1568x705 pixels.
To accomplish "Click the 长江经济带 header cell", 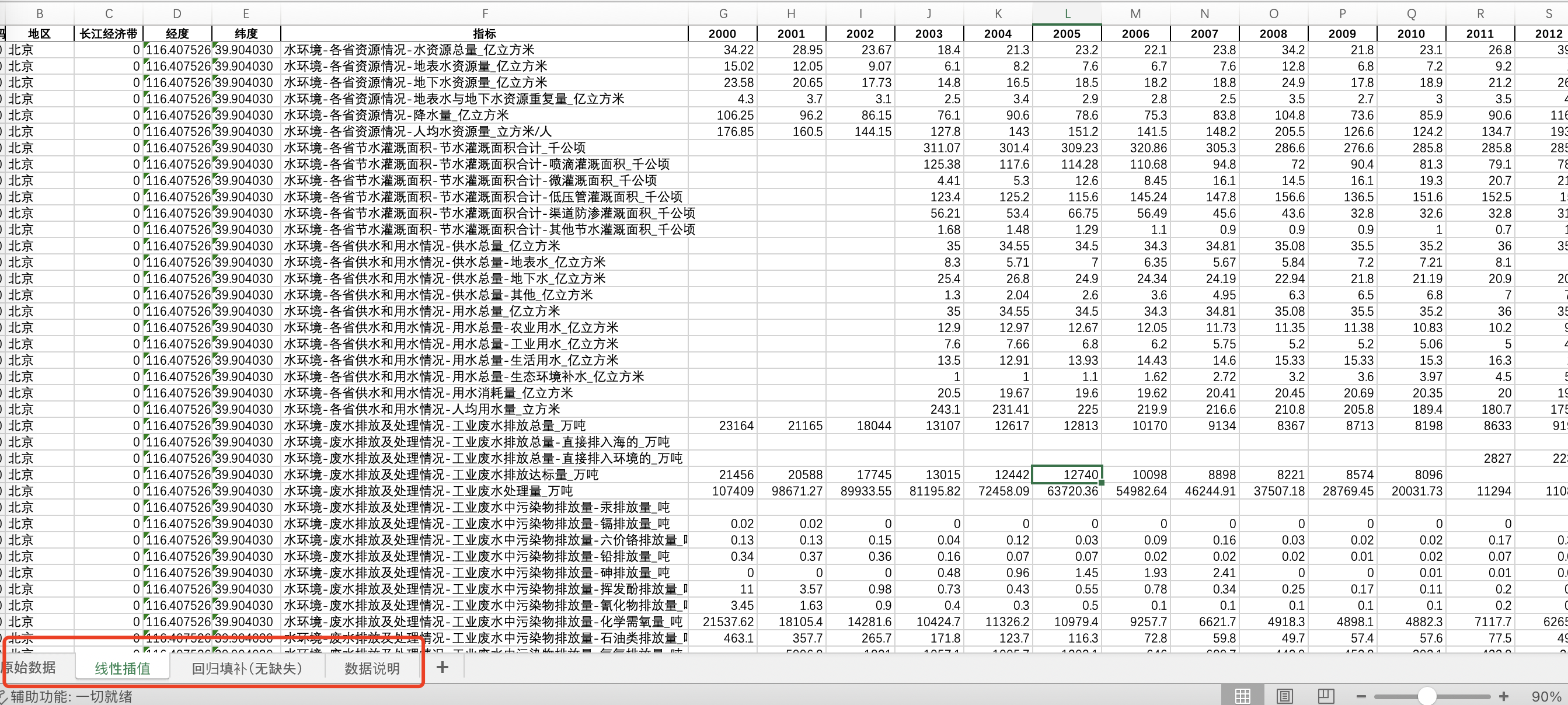I will pos(109,33).
